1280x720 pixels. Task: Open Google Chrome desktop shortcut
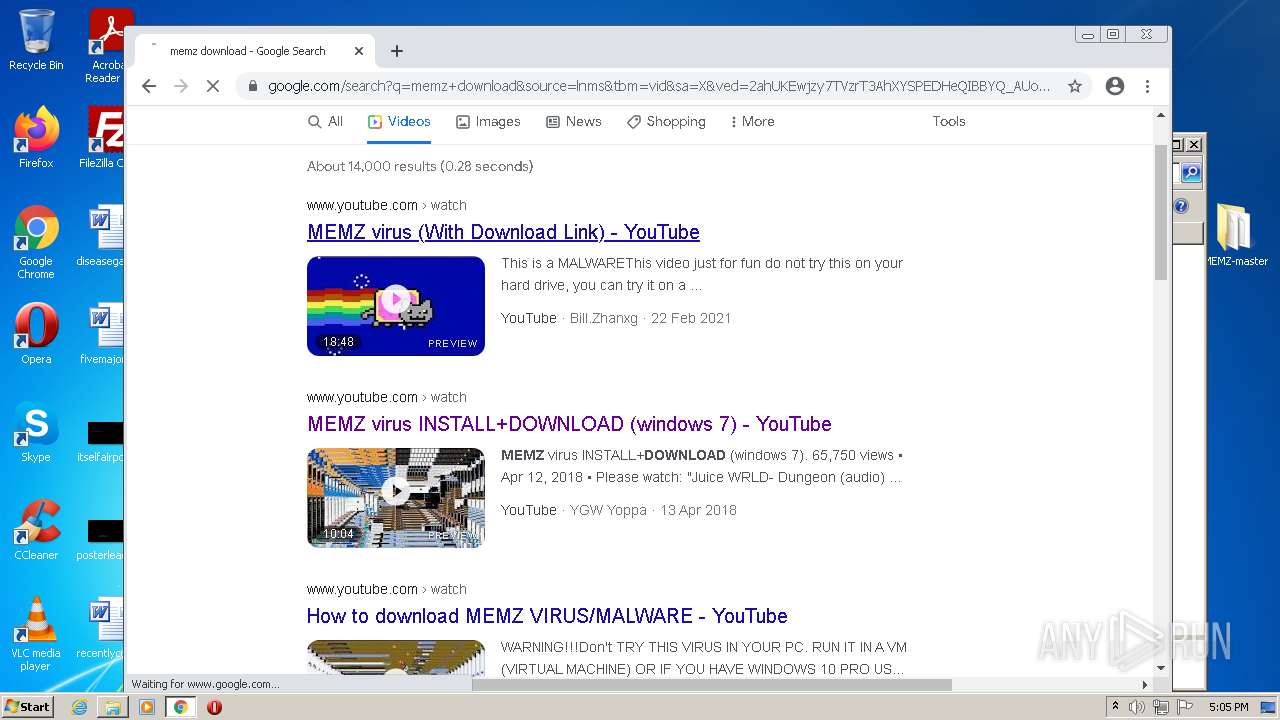coord(36,242)
